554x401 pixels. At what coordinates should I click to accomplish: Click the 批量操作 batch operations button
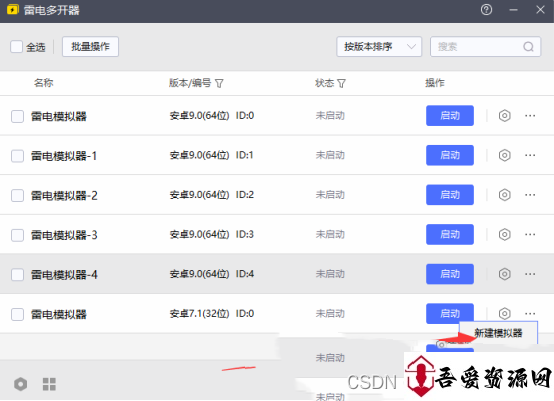tap(90, 46)
